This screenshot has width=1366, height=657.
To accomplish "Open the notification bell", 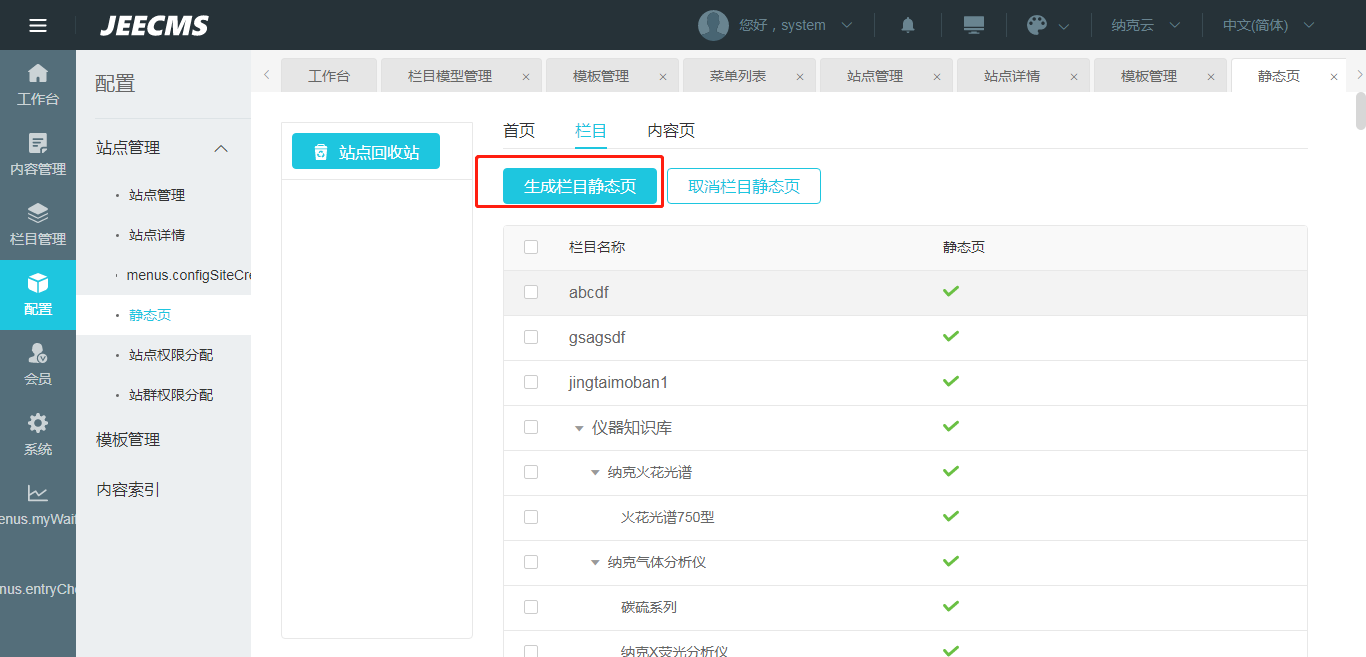I will [908, 25].
